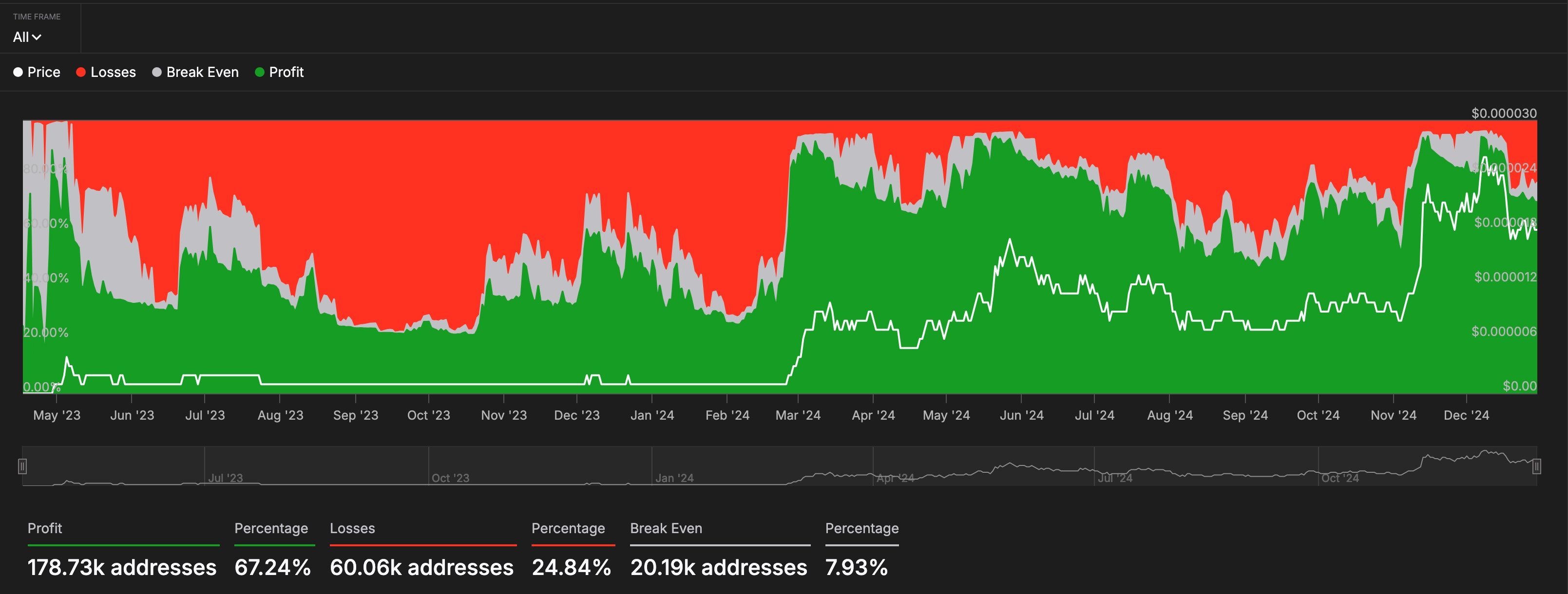1568x594 pixels.
Task: Click the Losses summary heading
Action: [x=352, y=528]
